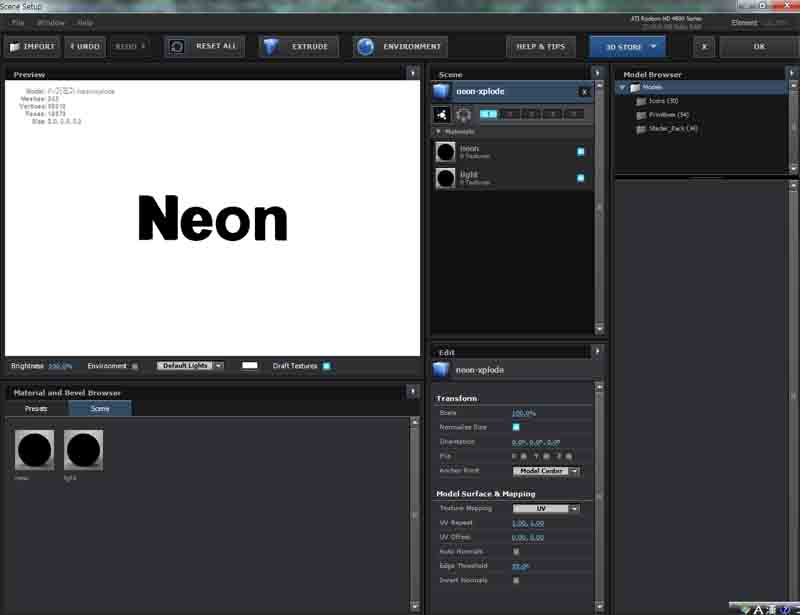Remove neon-xplode model with its X icon
The width and height of the screenshot is (800, 615).
pos(585,92)
